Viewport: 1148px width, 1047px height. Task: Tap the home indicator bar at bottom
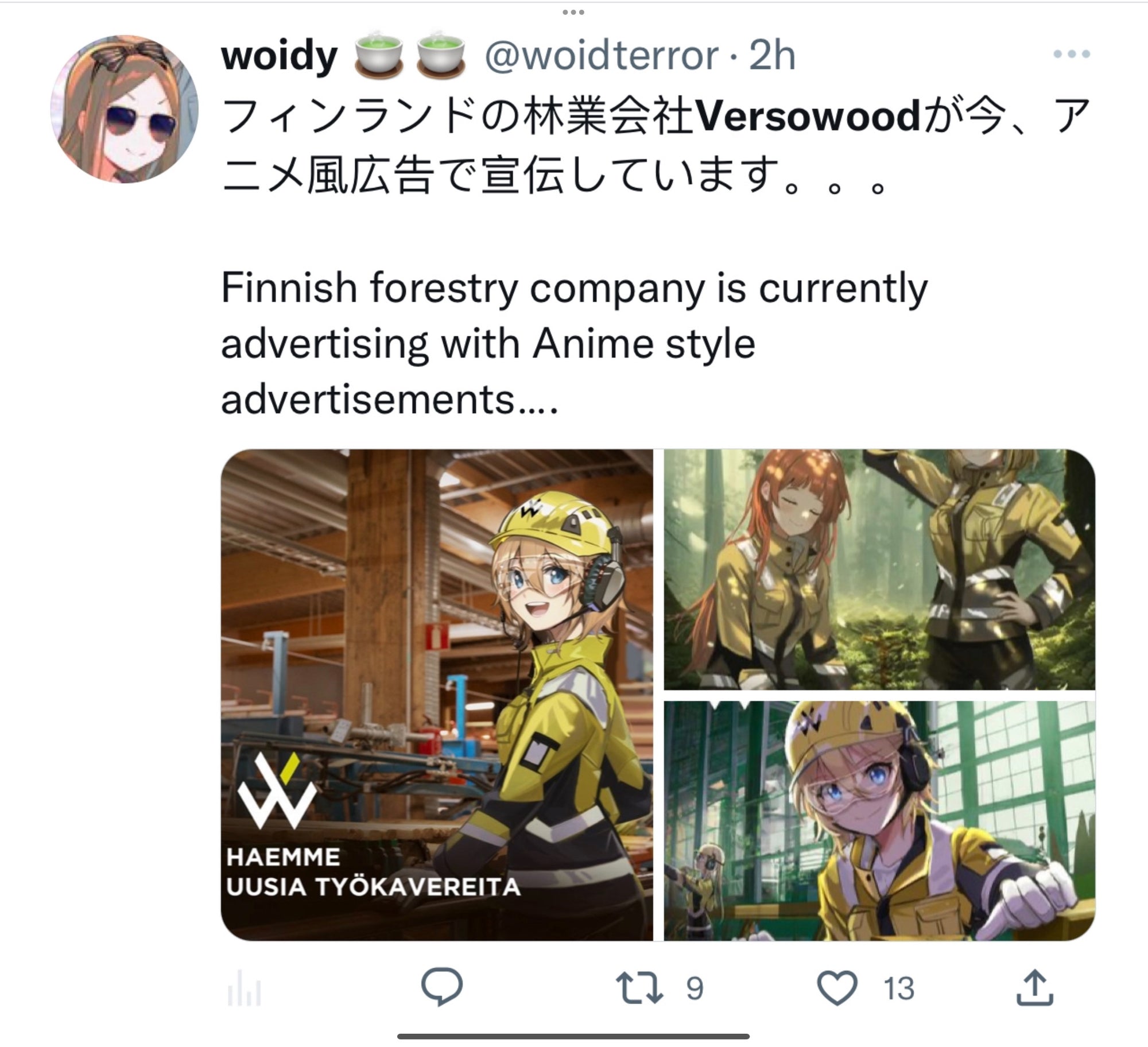click(x=573, y=1036)
